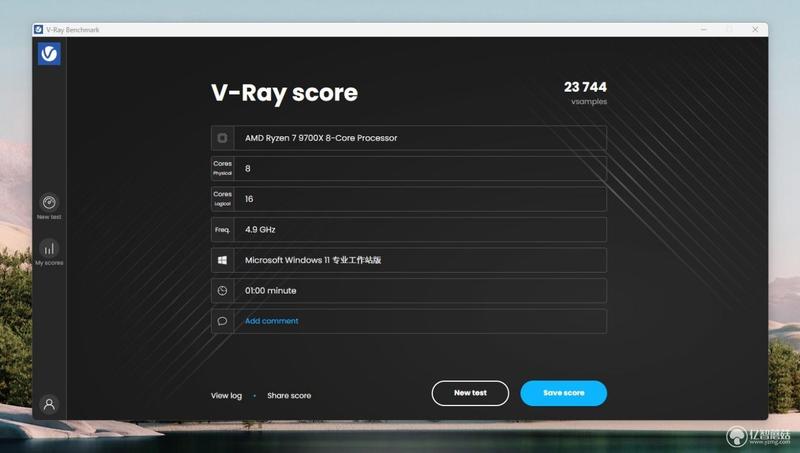This screenshot has width=800, height=453.
Task: Click the Cores Logical label
Action: tap(222, 199)
